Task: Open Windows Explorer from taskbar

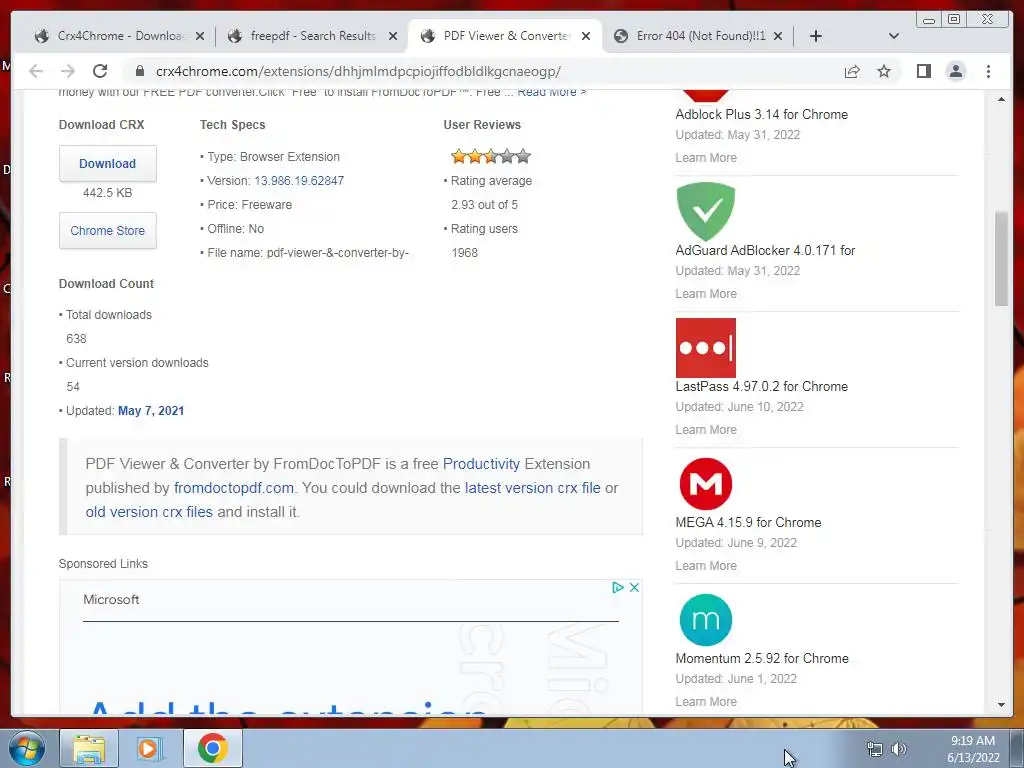Action: [x=89, y=748]
